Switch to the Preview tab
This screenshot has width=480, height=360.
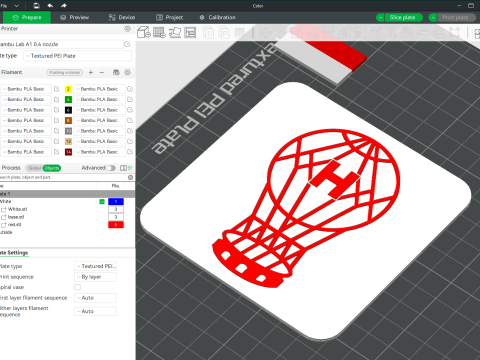point(74,17)
